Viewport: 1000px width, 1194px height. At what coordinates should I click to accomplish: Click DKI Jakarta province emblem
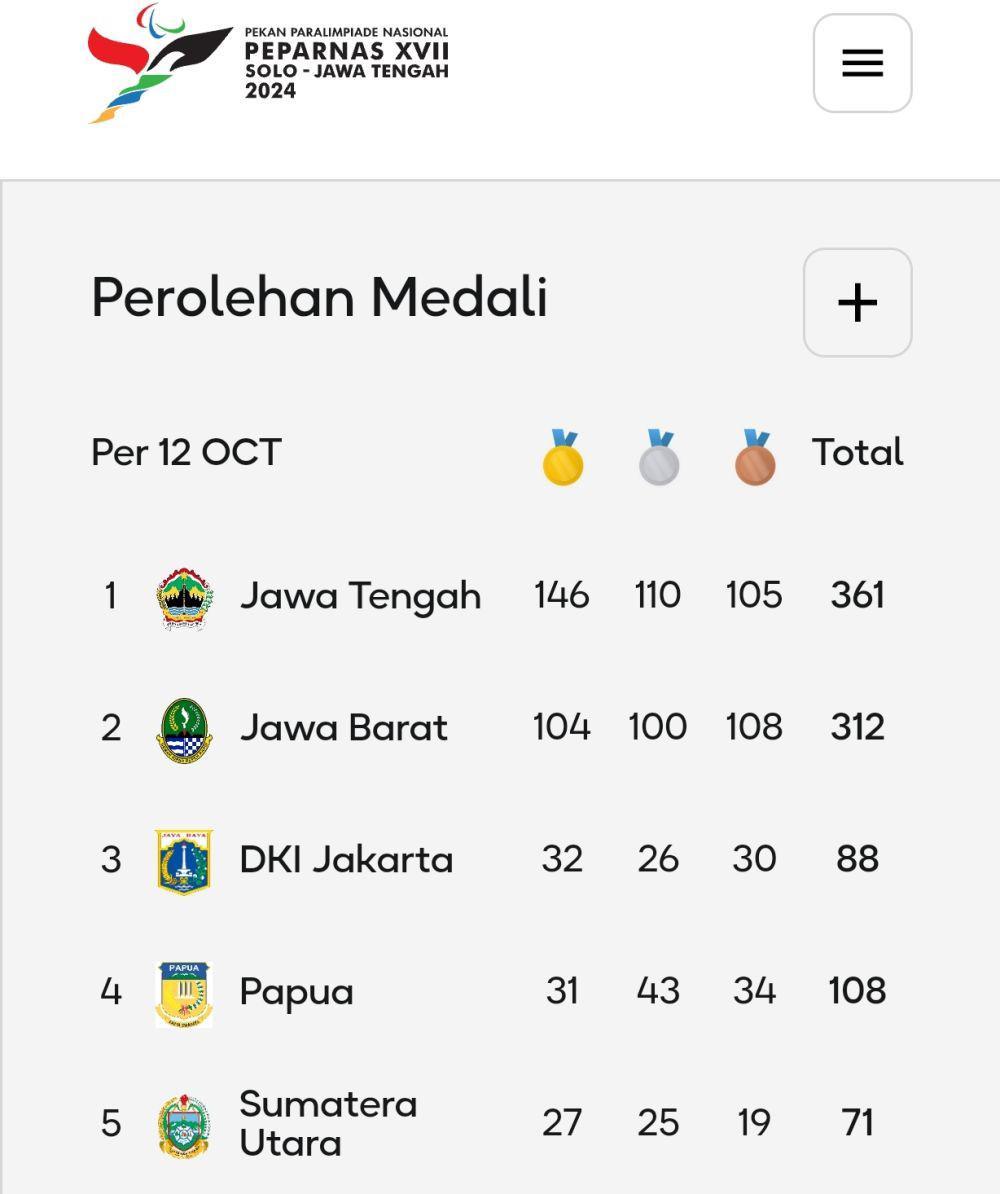click(x=184, y=862)
